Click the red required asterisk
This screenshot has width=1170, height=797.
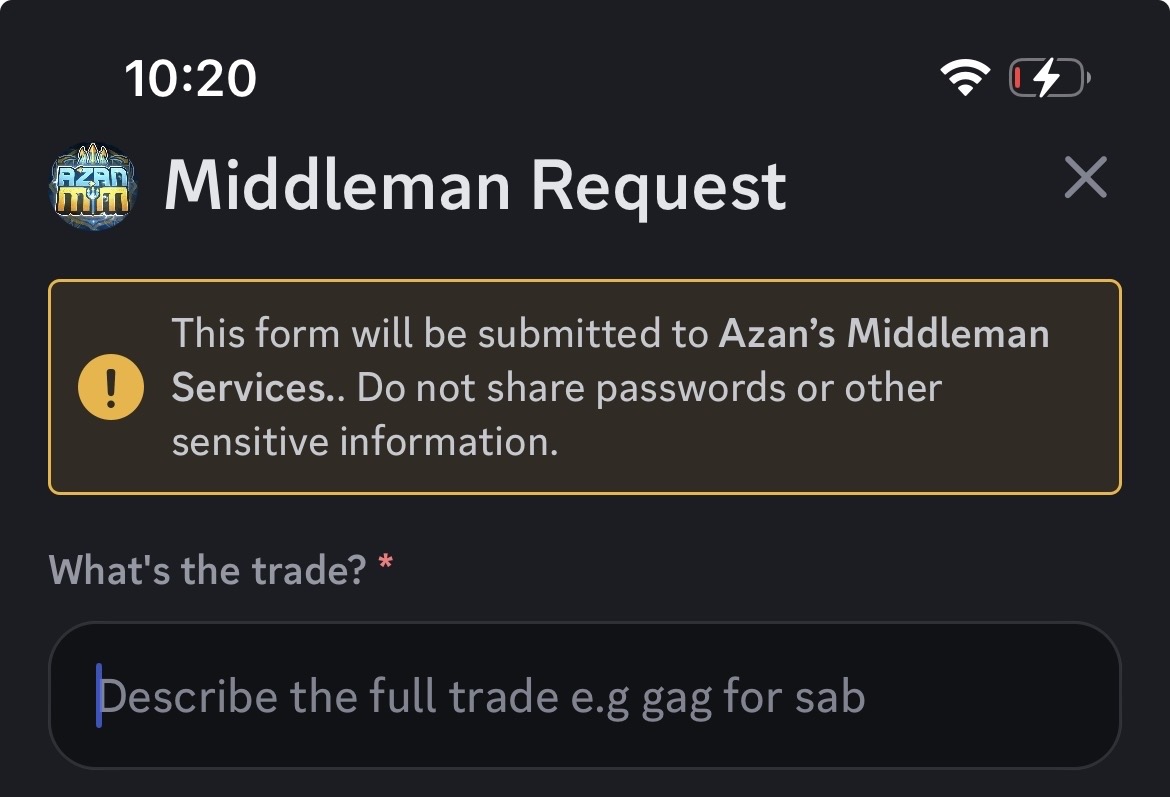[386, 568]
